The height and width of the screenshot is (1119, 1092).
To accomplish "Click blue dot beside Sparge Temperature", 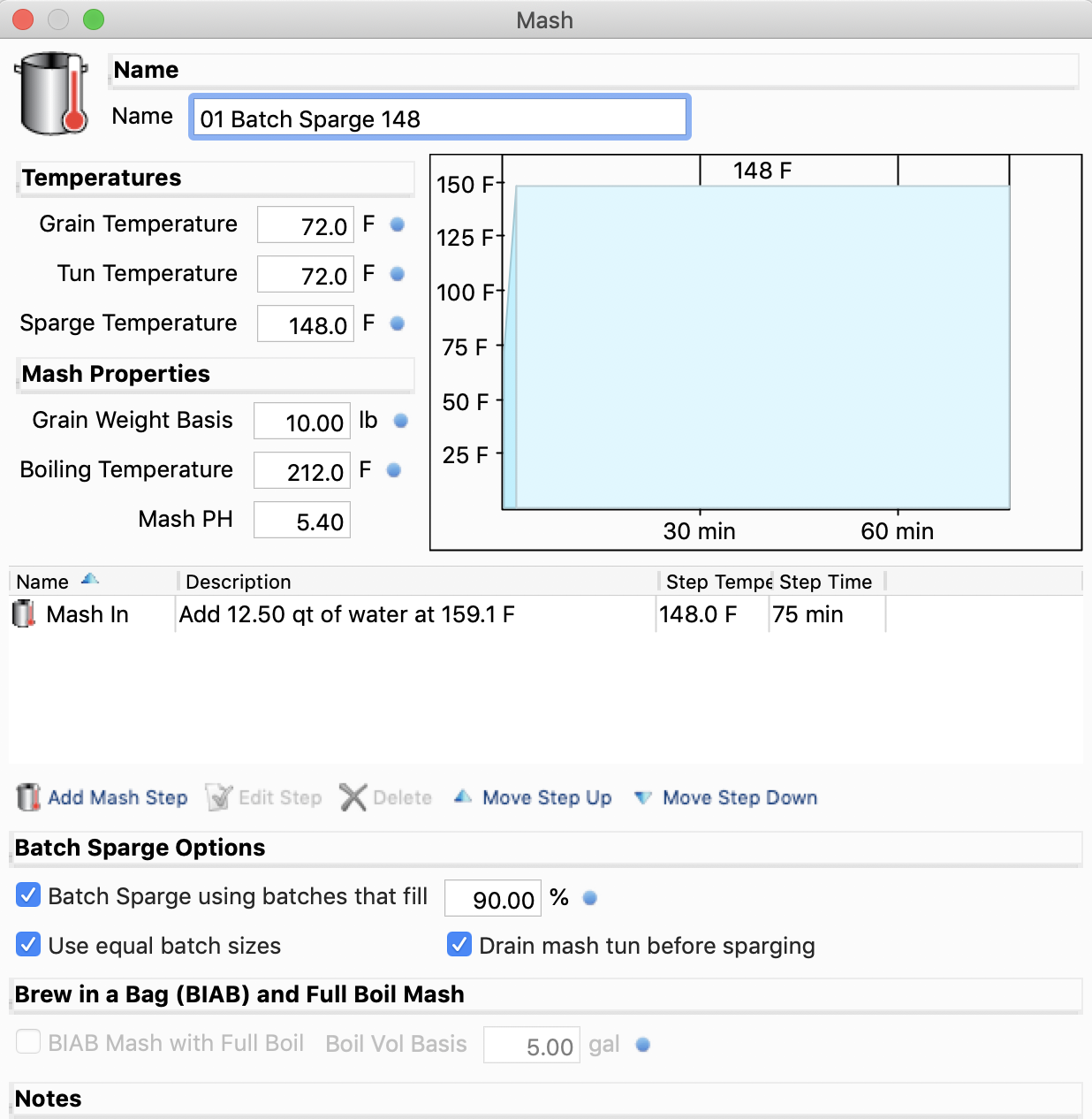I will [398, 324].
